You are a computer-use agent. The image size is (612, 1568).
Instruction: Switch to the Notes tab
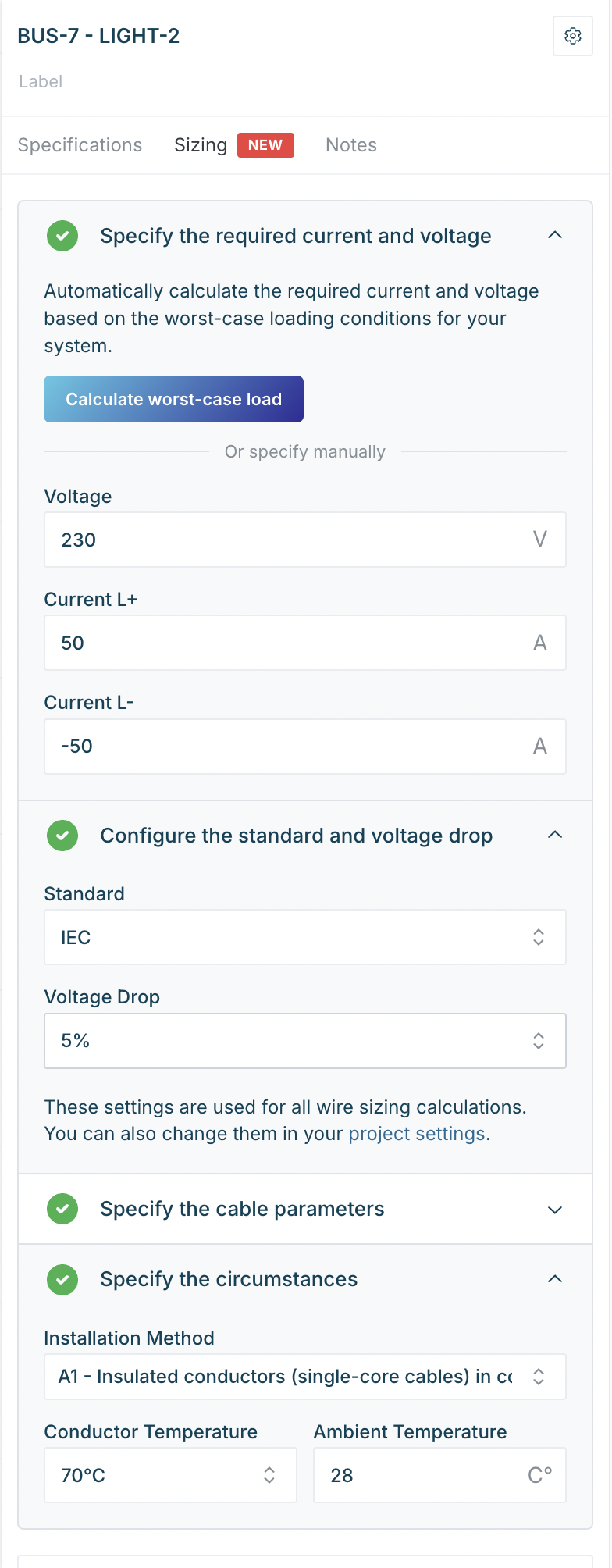tap(351, 145)
